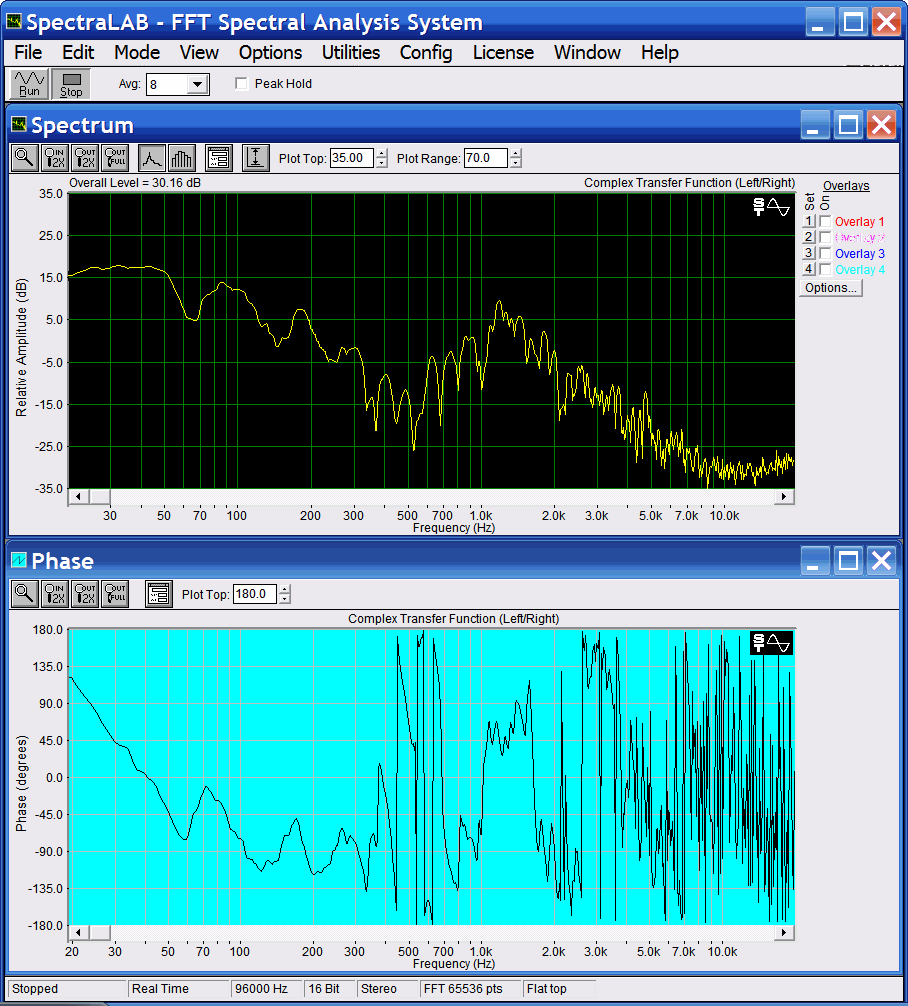Enable the Peak Hold checkbox
The image size is (908, 1006).
point(241,84)
